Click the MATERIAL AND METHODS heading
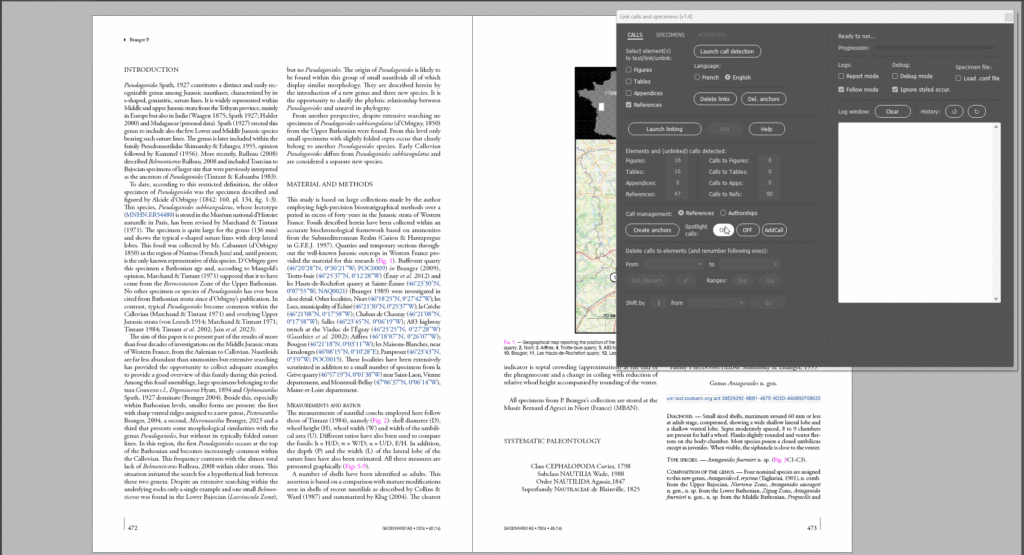 click(330, 184)
